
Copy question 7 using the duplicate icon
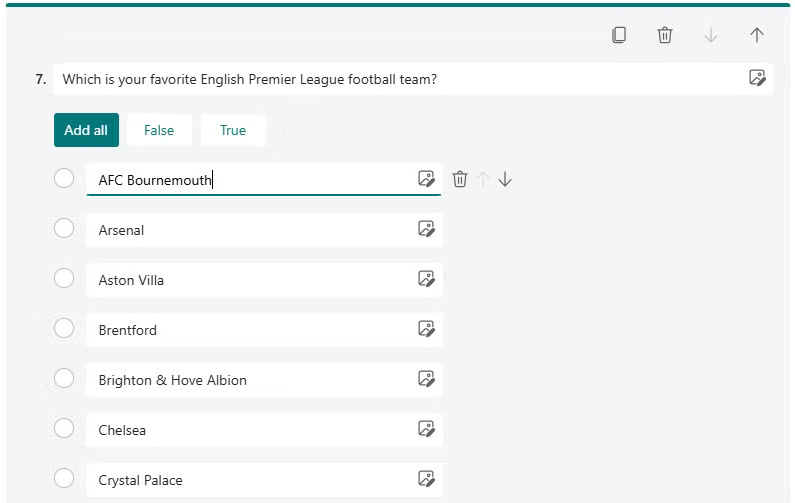tap(619, 35)
